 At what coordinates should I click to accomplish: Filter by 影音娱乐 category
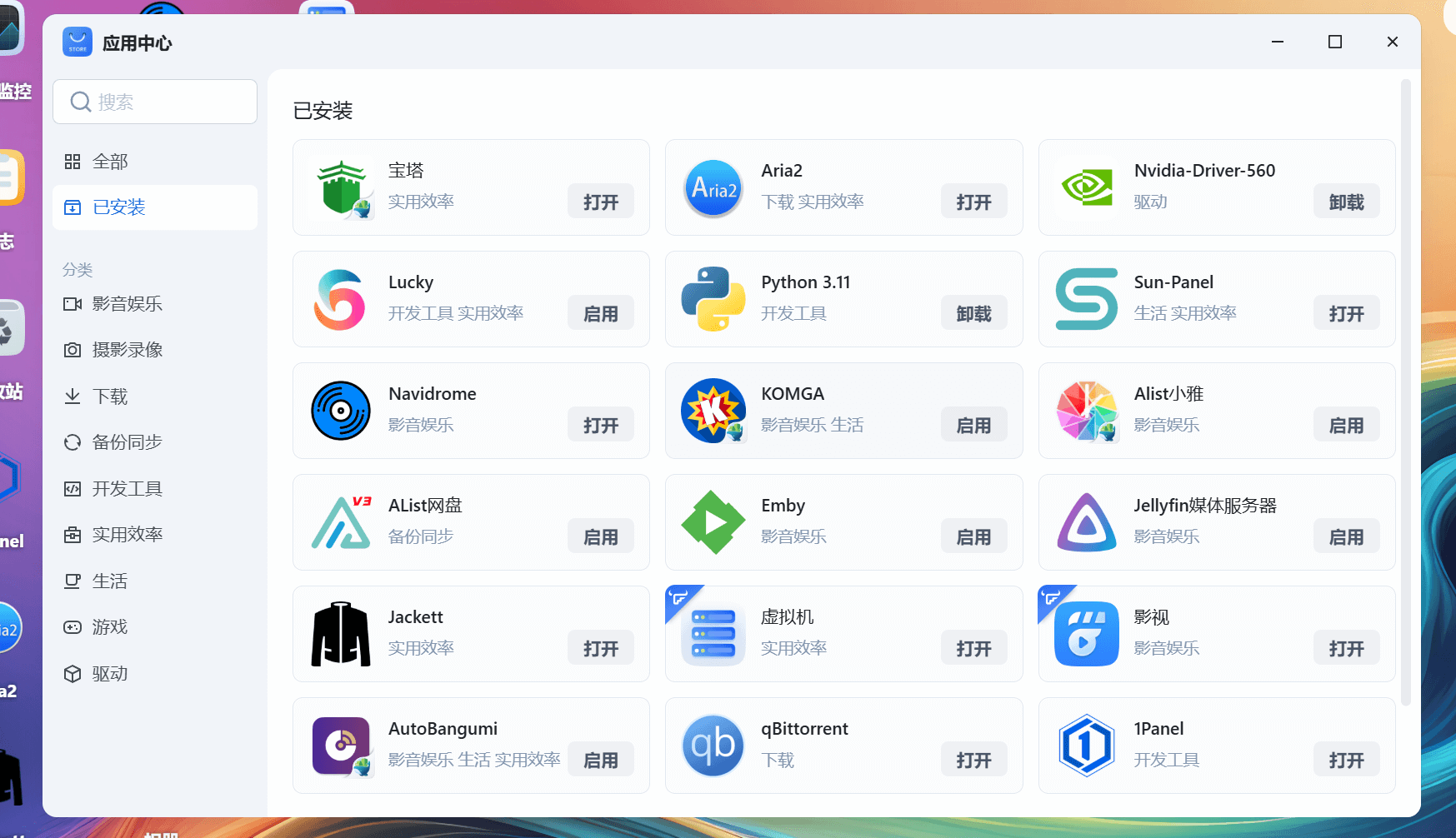[155, 304]
